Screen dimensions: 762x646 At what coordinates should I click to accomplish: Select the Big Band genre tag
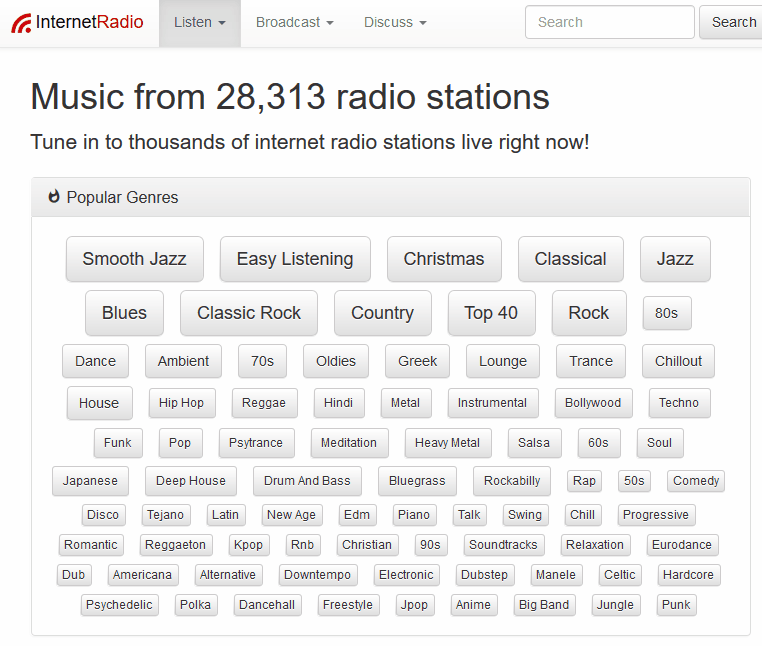[x=543, y=605]
